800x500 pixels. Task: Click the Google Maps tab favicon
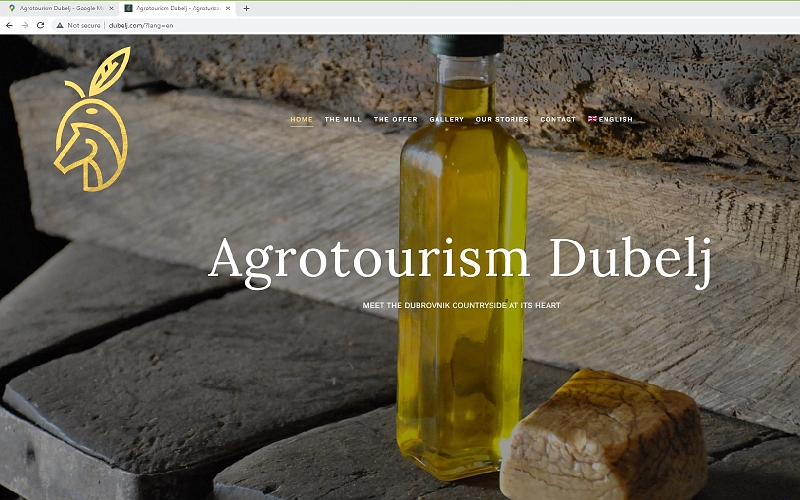12,8
